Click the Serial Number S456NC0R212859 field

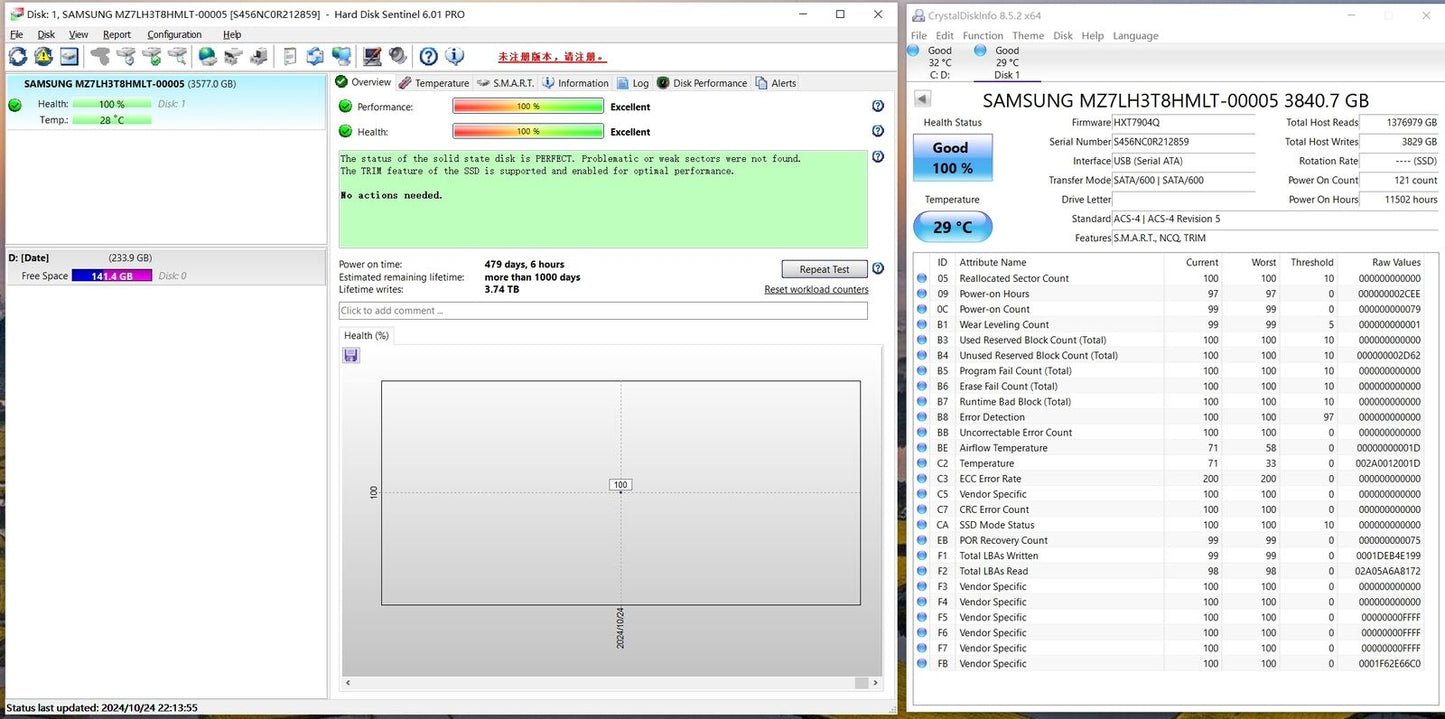tap(1184, 141)
